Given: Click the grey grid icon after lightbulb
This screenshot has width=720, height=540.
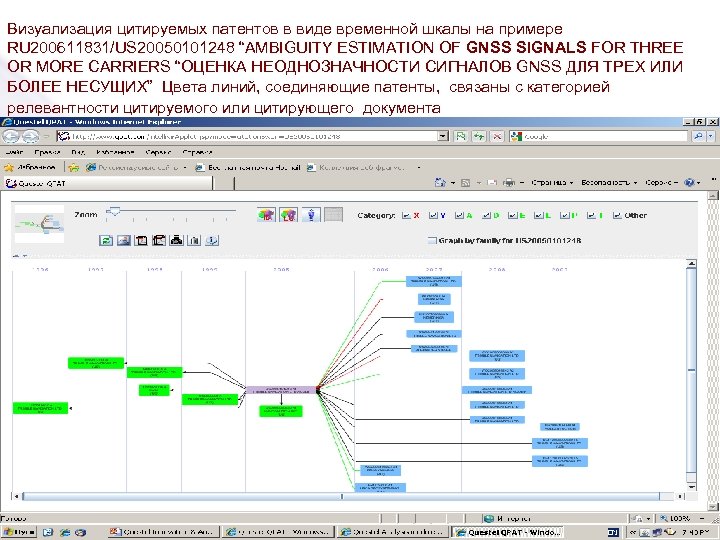Looking at the screenshot, I should [x=333, y=214].
